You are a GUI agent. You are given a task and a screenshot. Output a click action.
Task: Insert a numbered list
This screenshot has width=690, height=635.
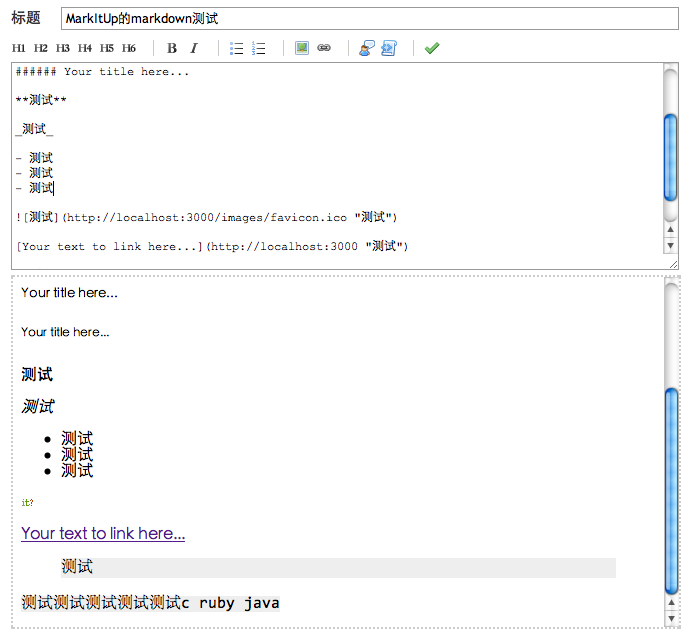tap(259, 48)
